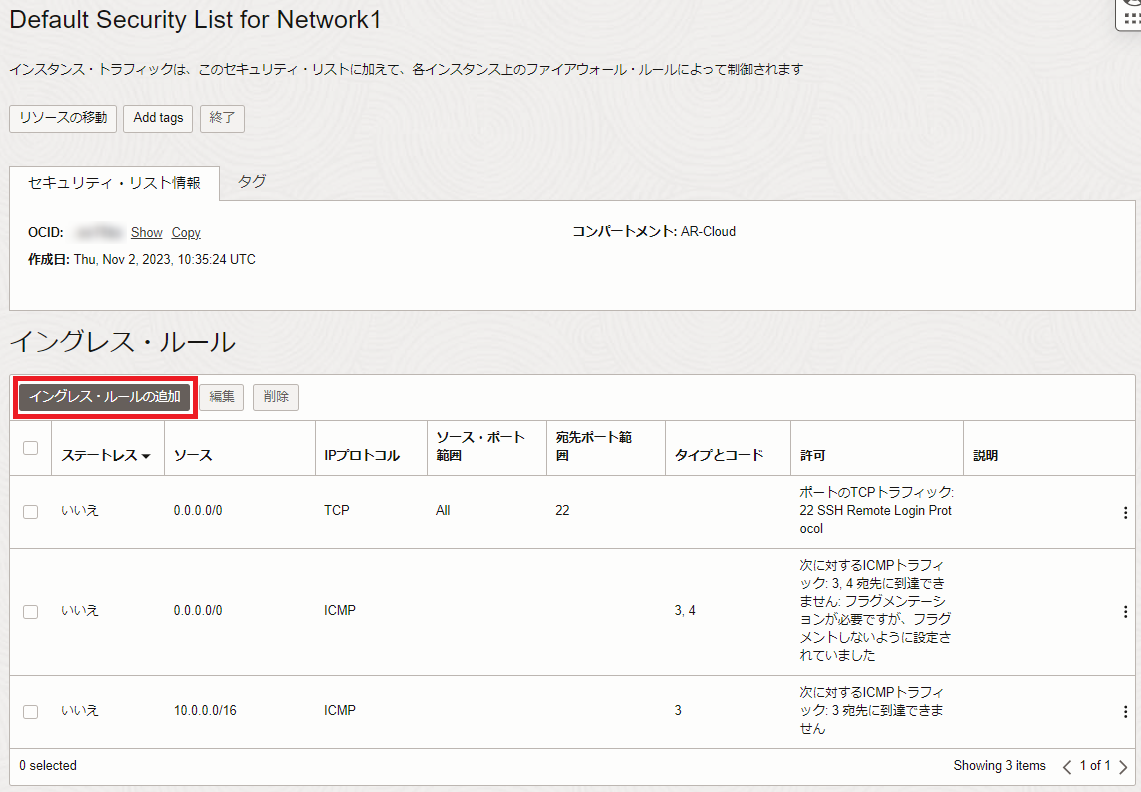This screenshot has height=792, width=1141.
Task: Select the セキュリティ・リスト情報 tab
Action: point(114,183)
